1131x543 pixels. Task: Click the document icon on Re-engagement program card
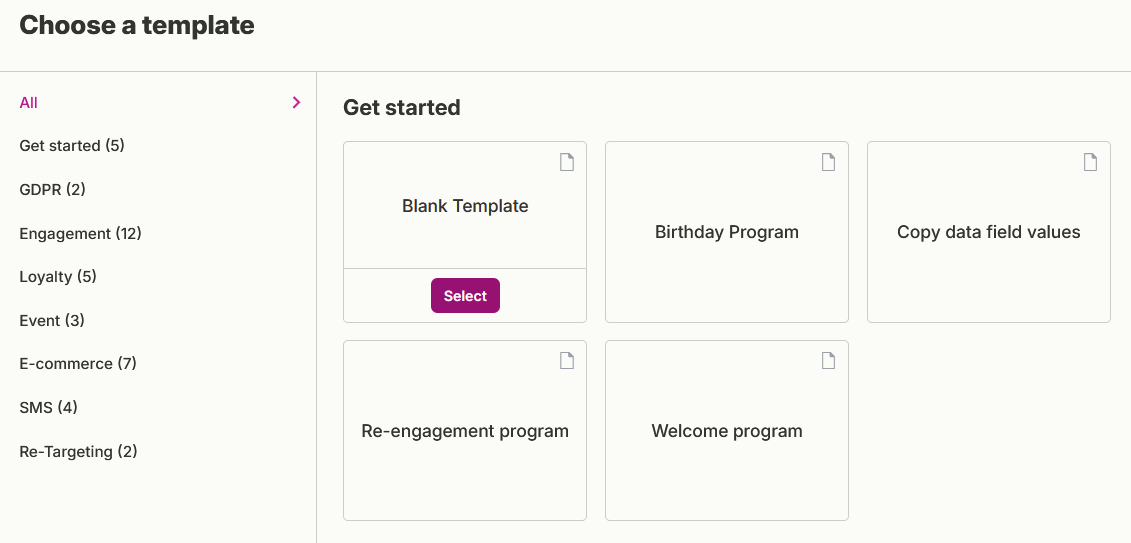tap(567, 361)
